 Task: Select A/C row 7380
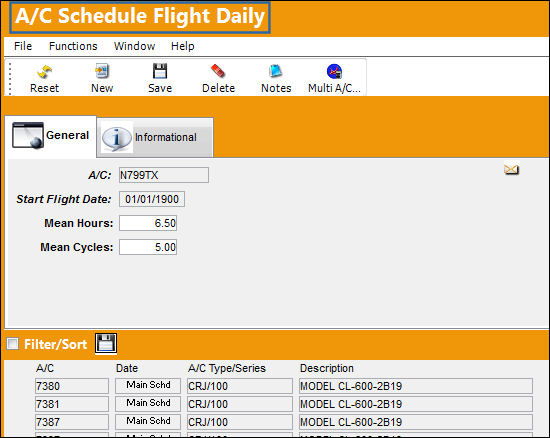pos(72,386)
